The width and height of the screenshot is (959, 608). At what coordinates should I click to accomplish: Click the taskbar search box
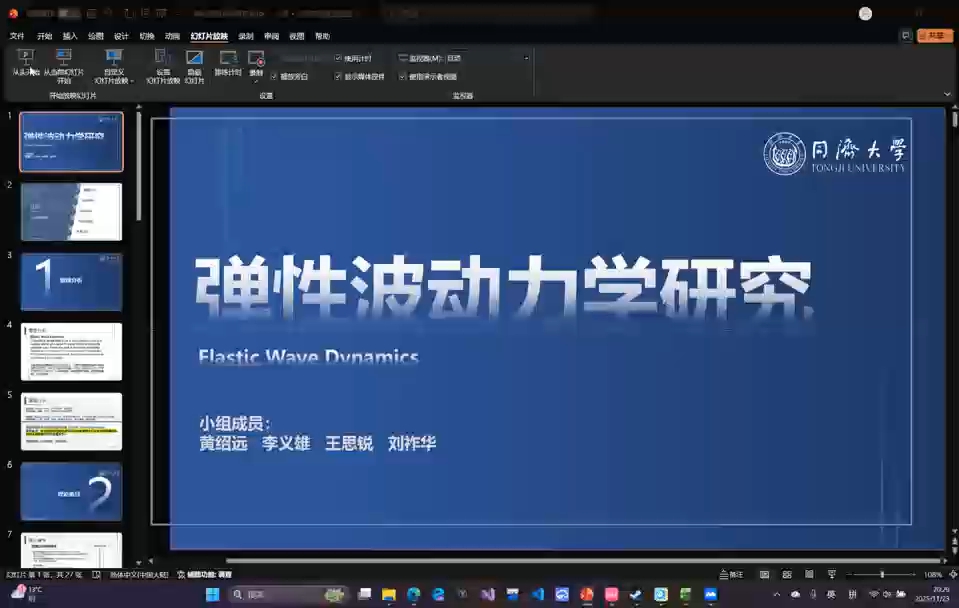pos(287,595)
